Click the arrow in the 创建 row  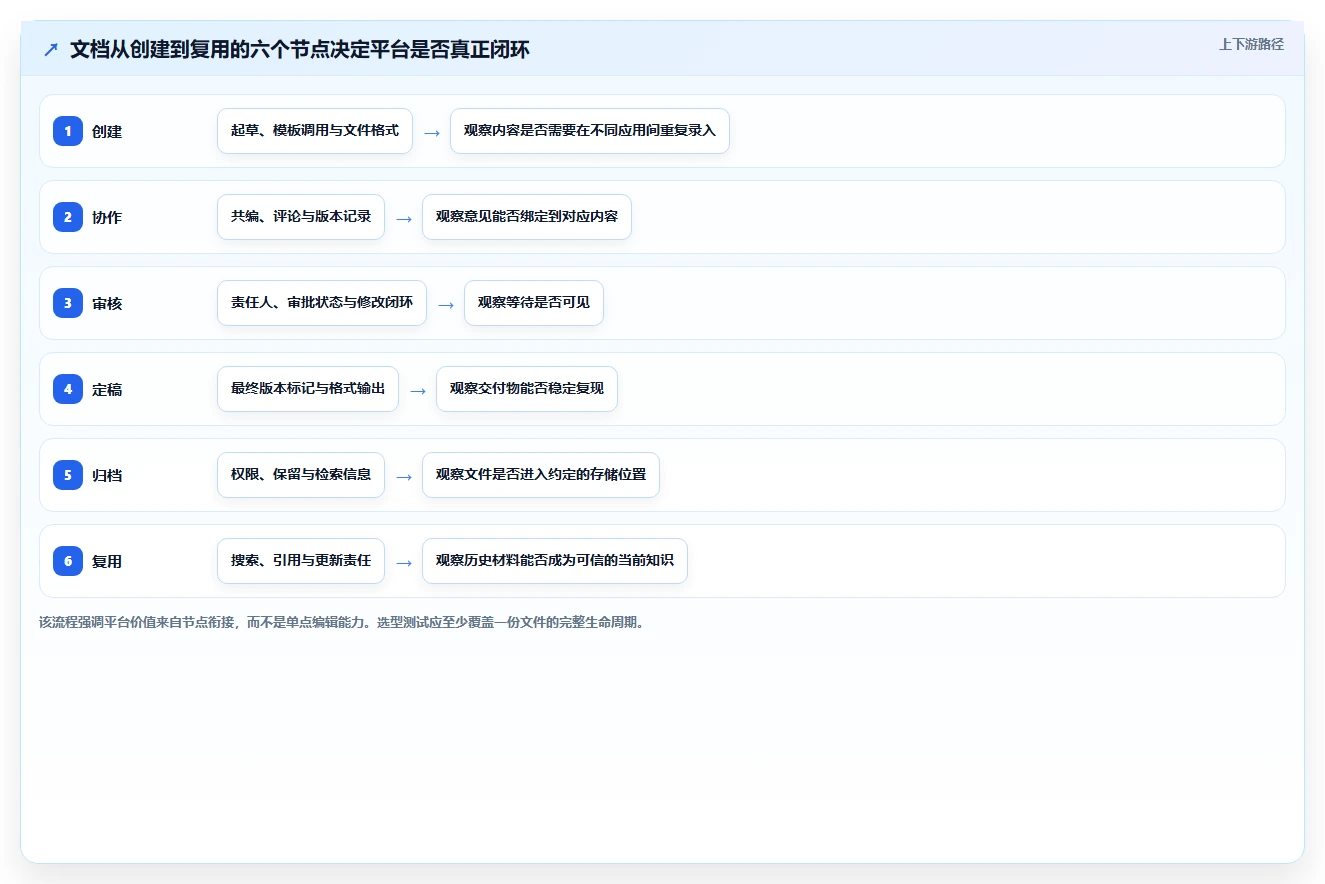(432, 132)
